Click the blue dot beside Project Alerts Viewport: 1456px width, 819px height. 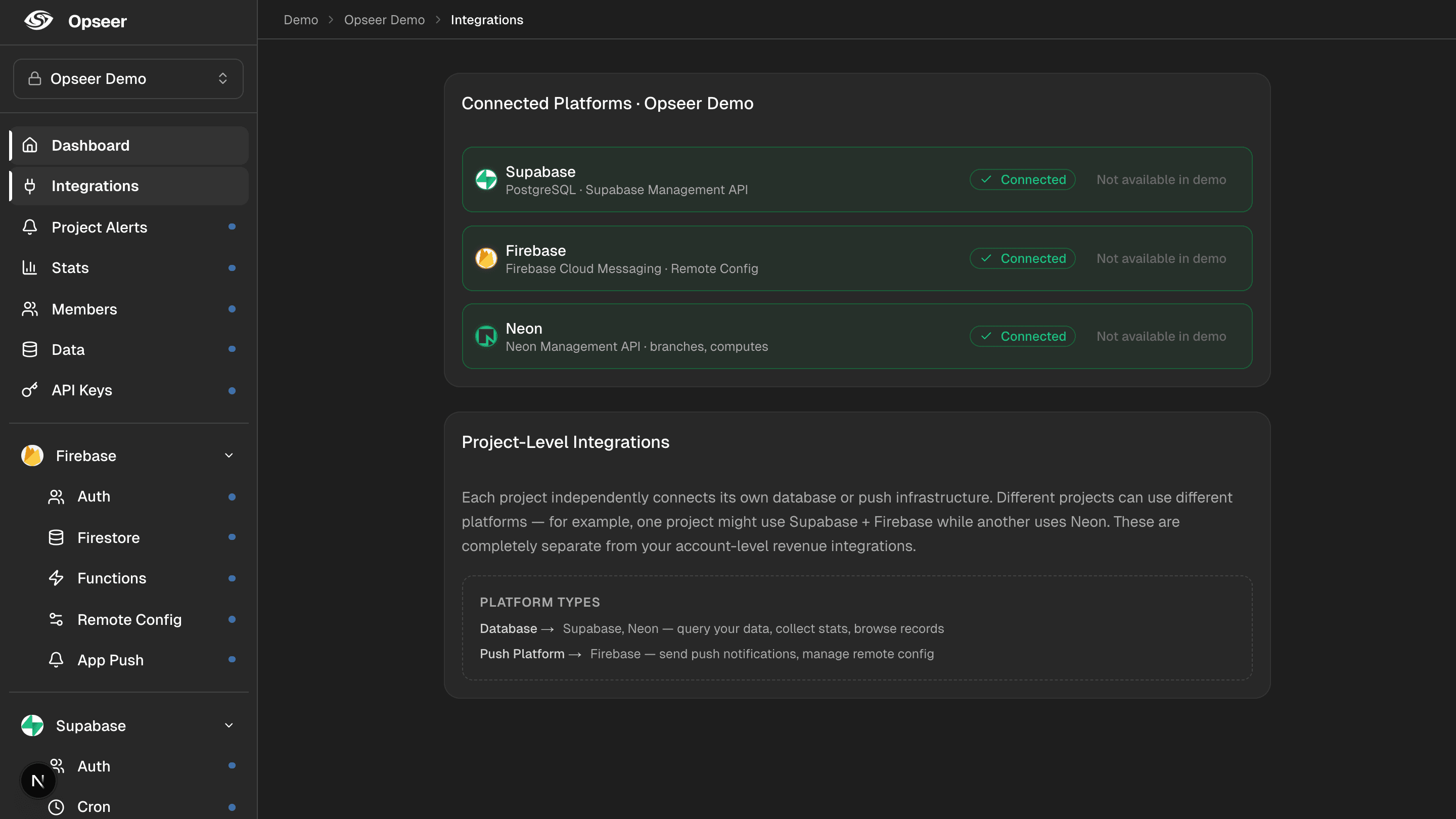(x=232, y=227)
